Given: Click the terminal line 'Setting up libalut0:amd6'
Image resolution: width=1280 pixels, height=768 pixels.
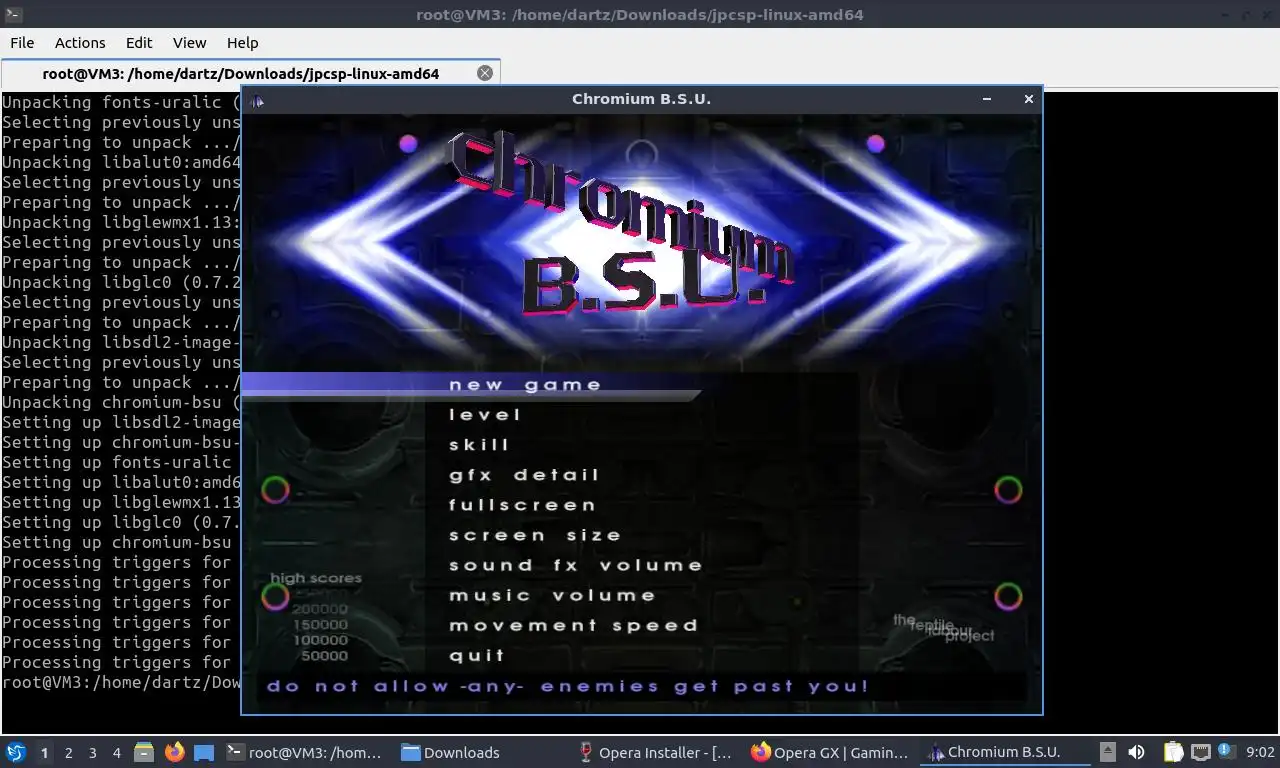Looking at the screenshot, I should [x=121, y=482].
